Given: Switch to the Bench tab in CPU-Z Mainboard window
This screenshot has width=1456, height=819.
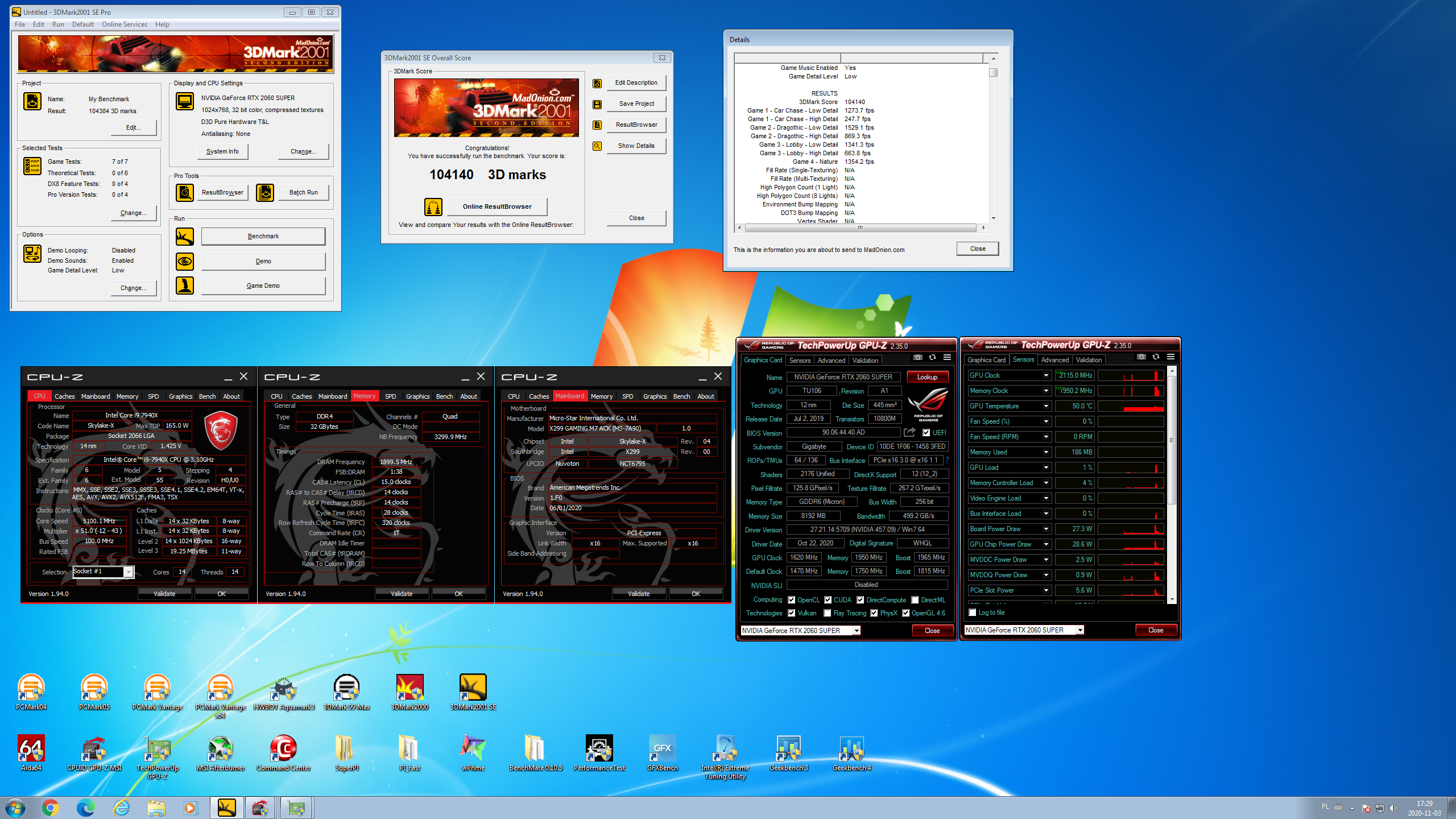Looking at the screenshot, I should [x=681, y=396].
